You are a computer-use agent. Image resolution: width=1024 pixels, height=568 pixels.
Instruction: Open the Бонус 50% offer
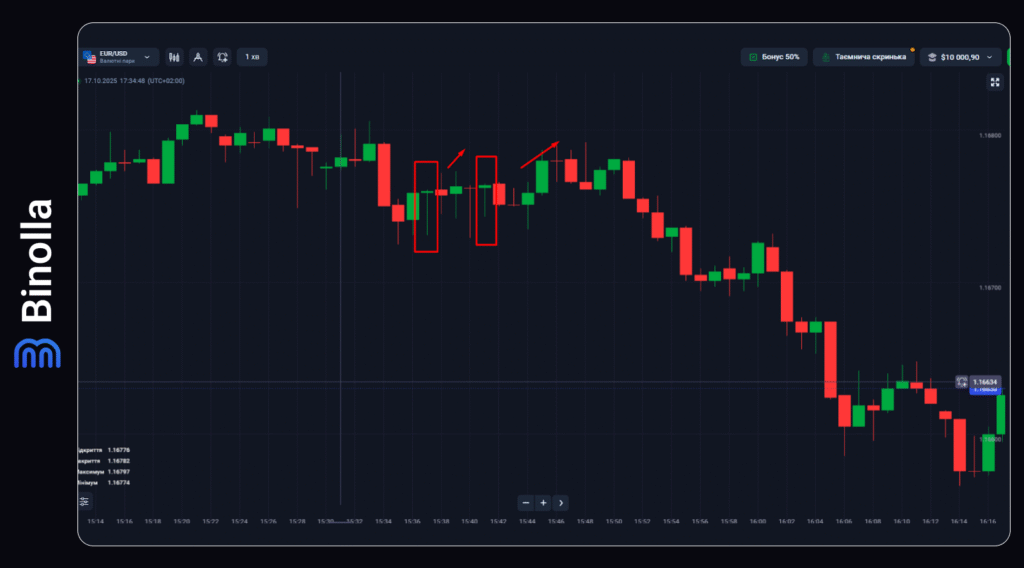click(x=773, y=57)
